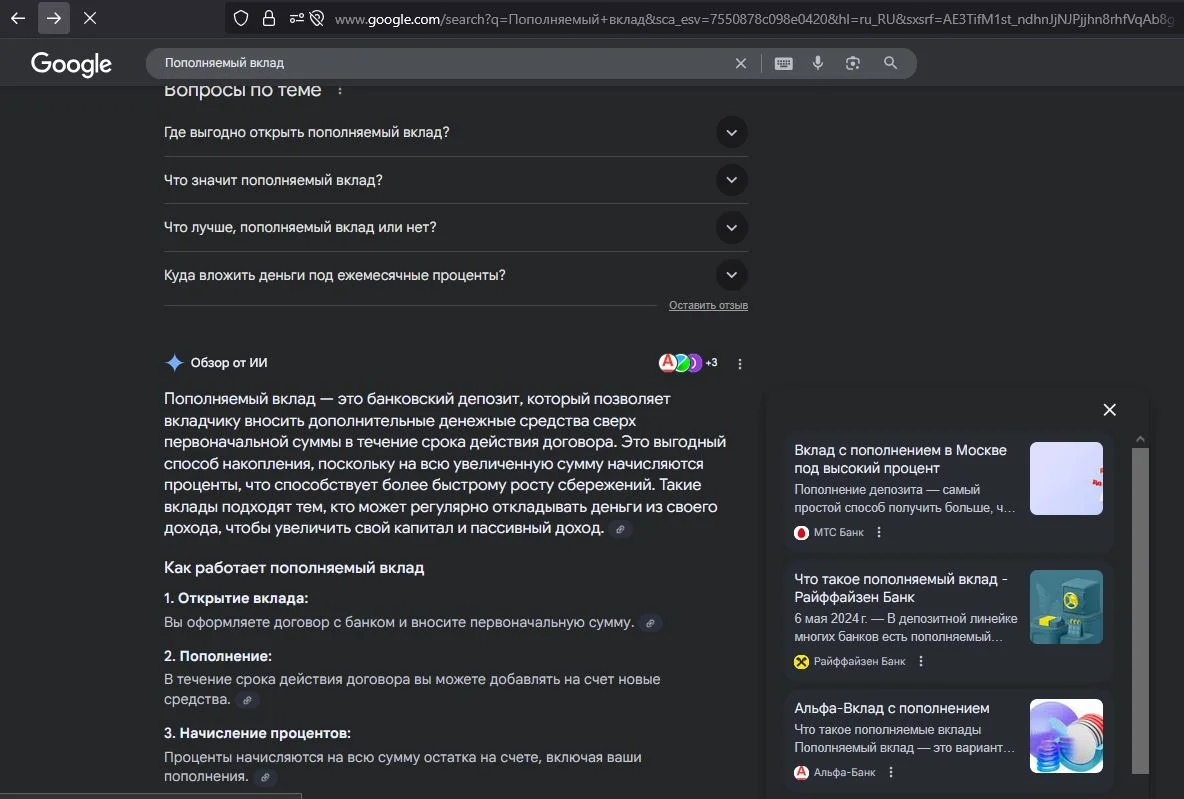Screen dimensions: 1184x799
Task: Start voice search with microphone icon
Action: point(818,63)
